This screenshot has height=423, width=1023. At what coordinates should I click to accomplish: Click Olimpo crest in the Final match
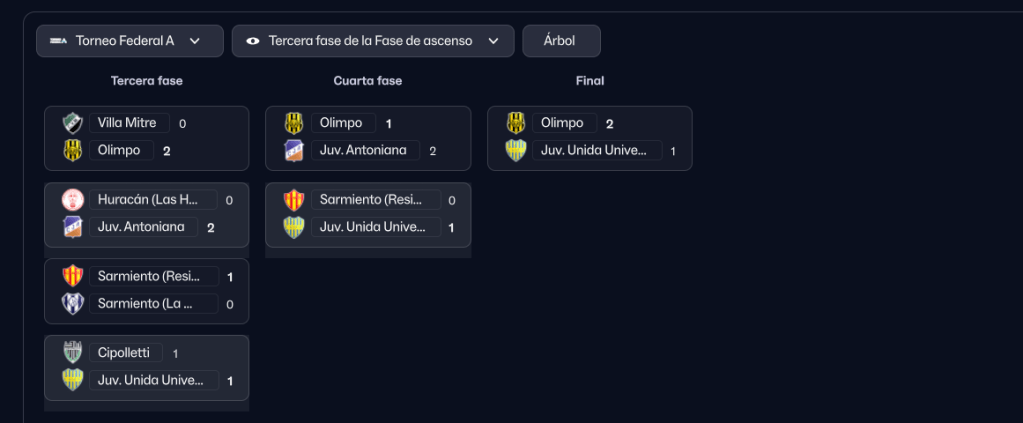click(x=515, y=123)
